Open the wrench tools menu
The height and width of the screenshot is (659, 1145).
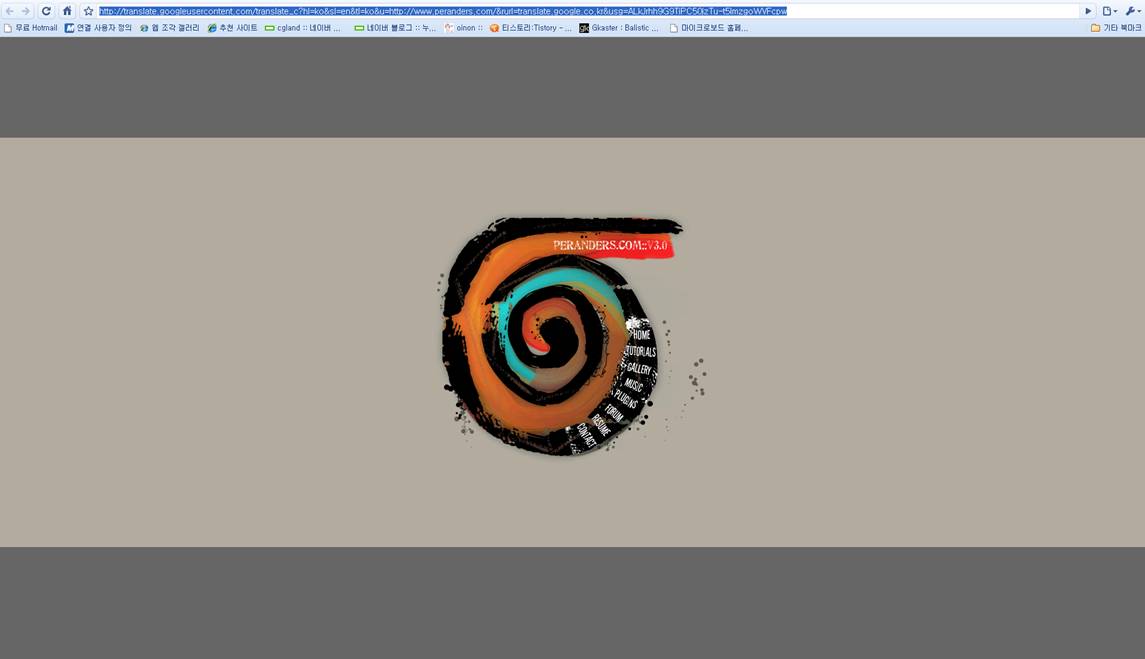pos(1132,11)
